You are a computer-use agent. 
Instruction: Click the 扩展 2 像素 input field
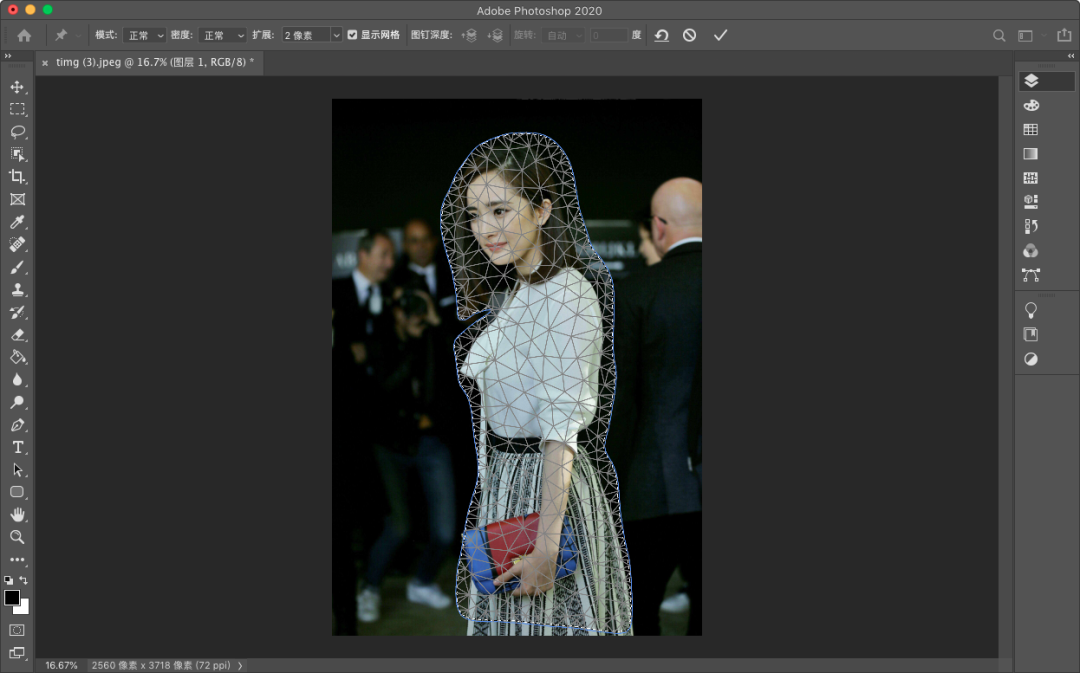tap(307, 35)
